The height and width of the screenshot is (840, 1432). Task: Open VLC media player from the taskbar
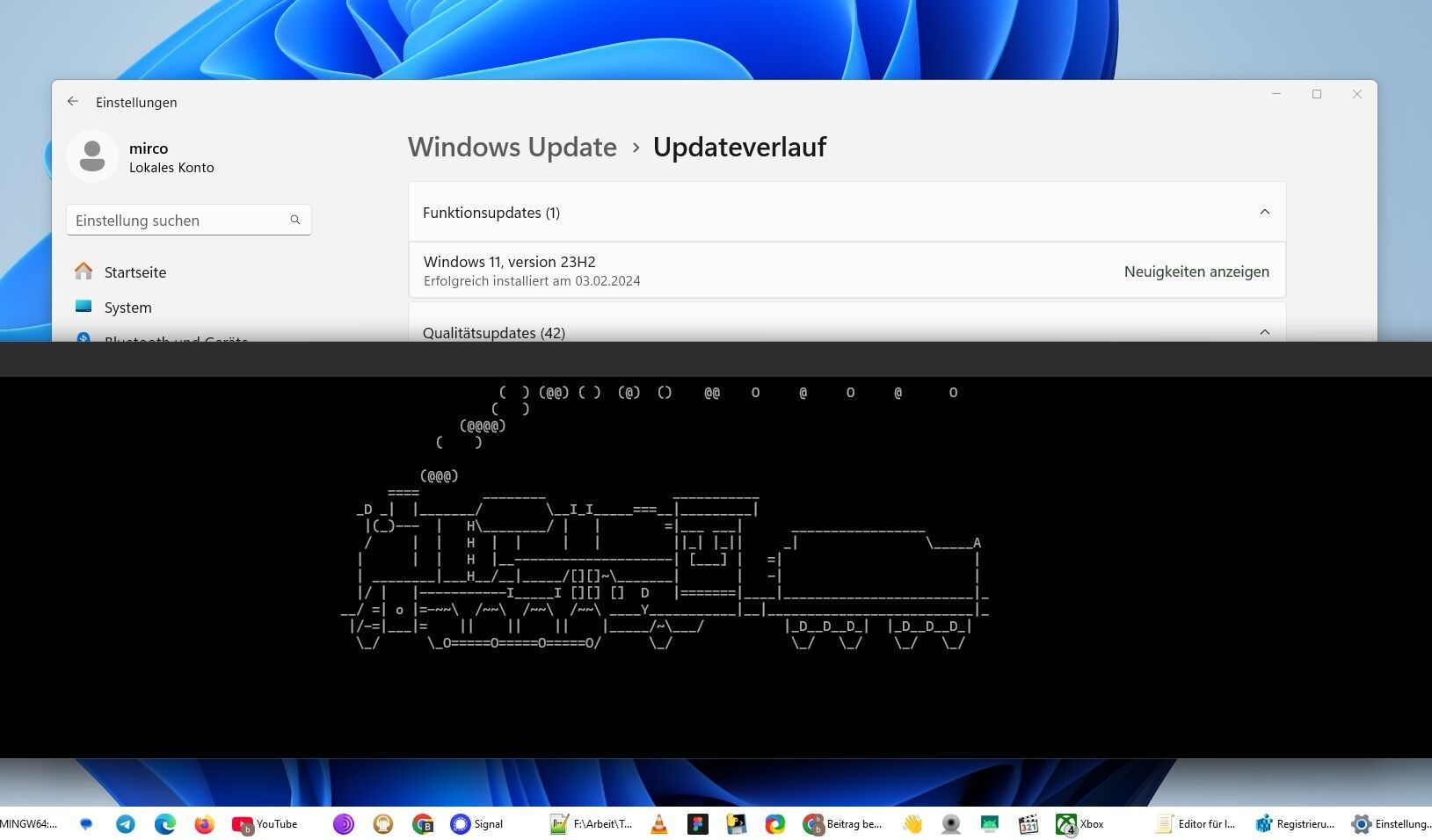tap(658, 824)
